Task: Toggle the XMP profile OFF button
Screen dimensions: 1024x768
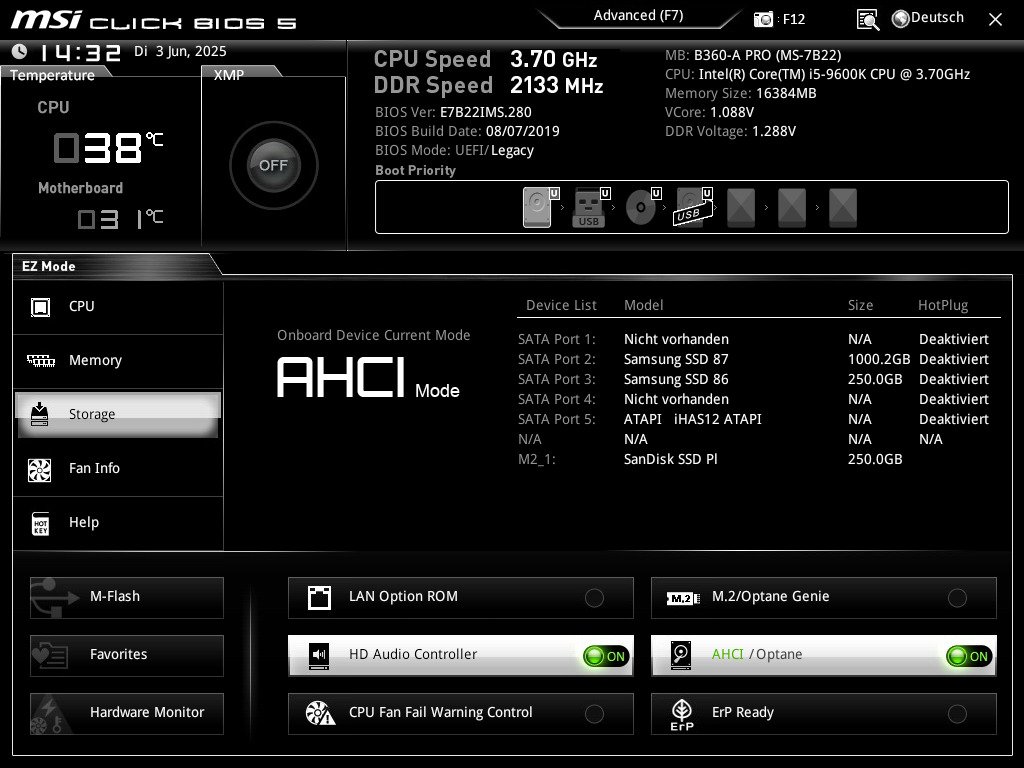Action: (274, 165)
